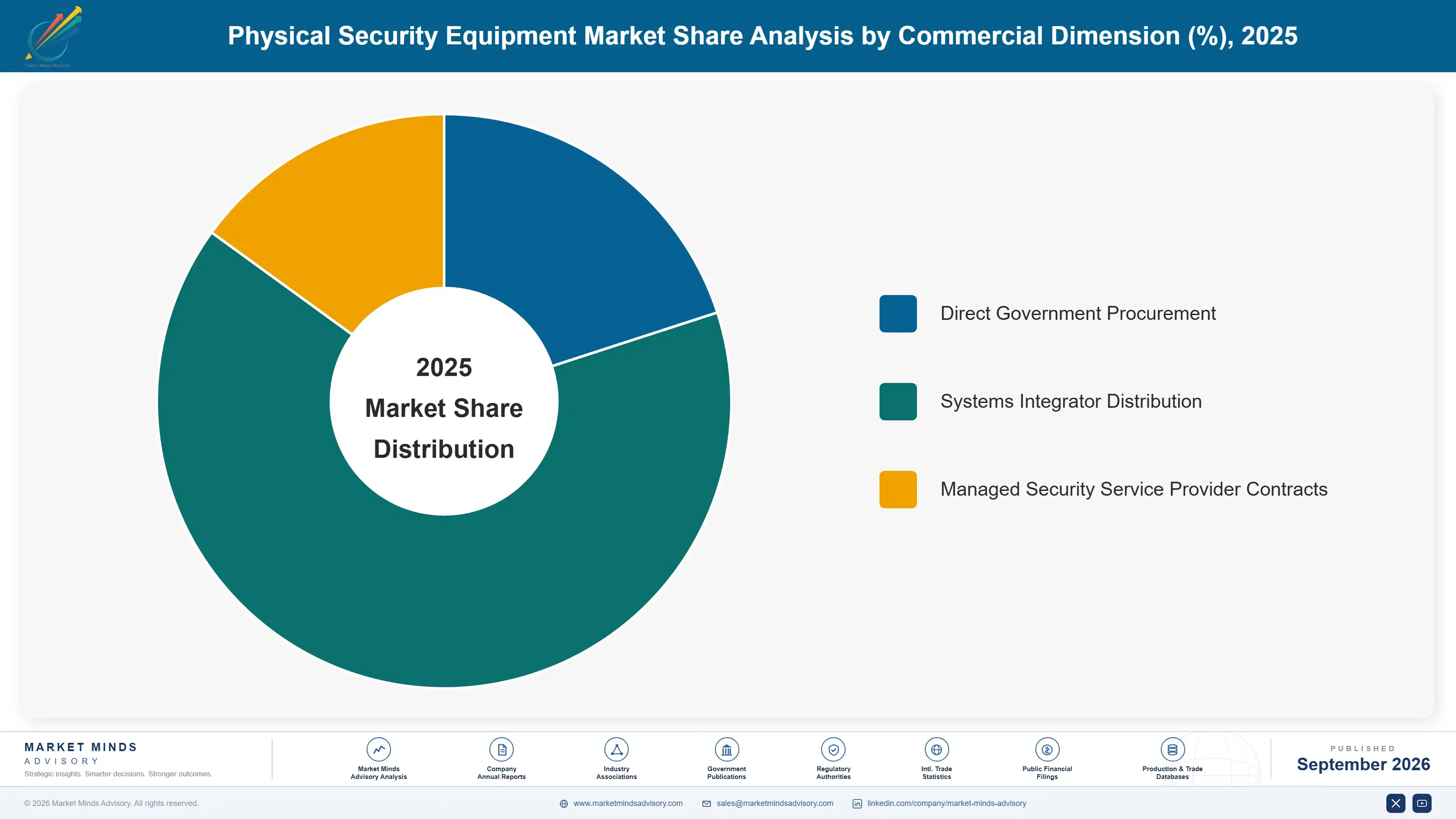
Task: Click the Systems Integrator Distribution legend label
Action: coord(1071,402)
